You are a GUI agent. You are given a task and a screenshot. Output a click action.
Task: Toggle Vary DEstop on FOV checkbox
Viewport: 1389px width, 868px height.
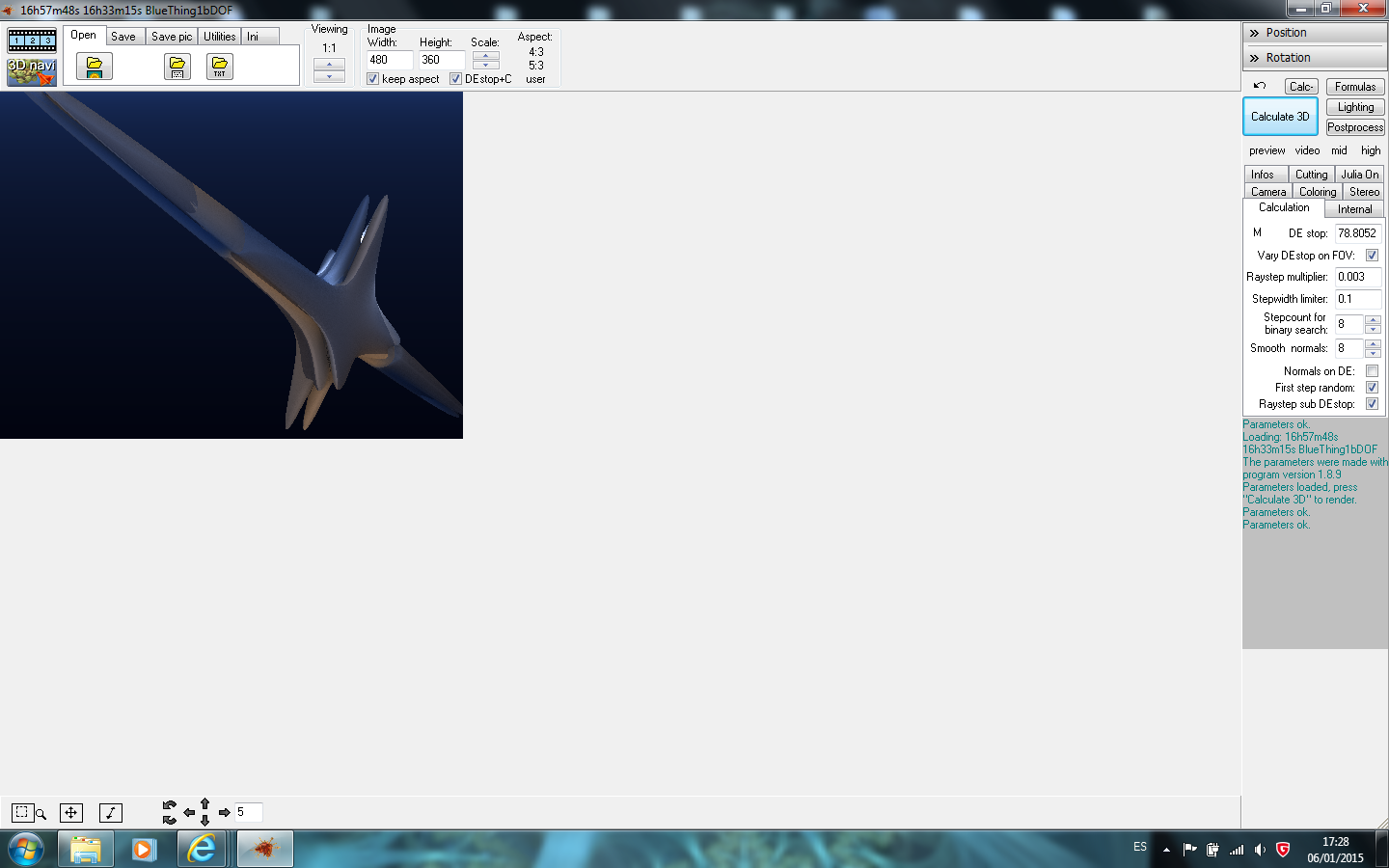tap(1372, 256)
